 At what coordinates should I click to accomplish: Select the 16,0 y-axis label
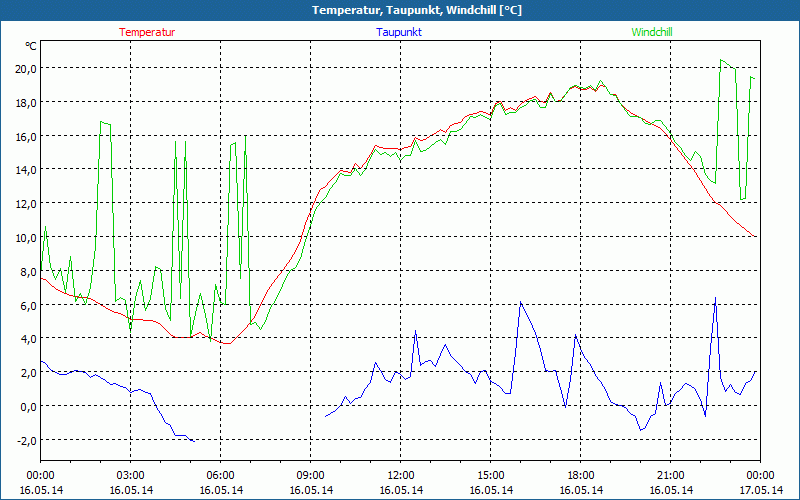point(26,136)
